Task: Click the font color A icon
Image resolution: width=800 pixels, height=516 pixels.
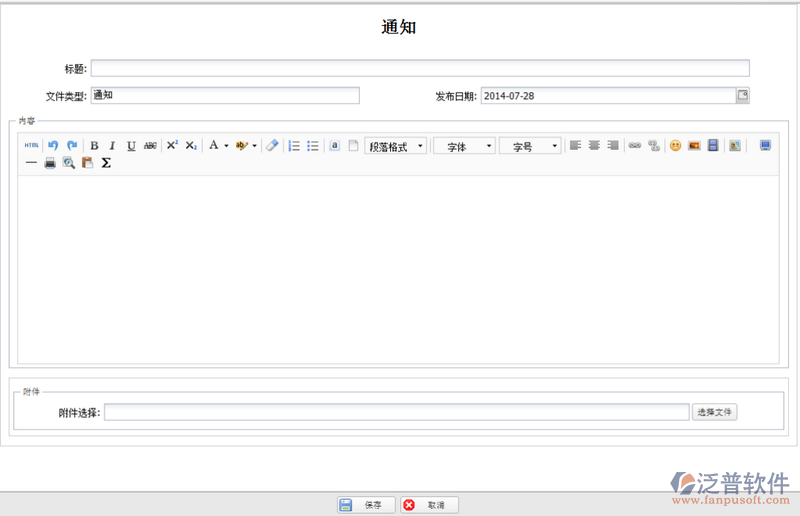Action: 214,145
